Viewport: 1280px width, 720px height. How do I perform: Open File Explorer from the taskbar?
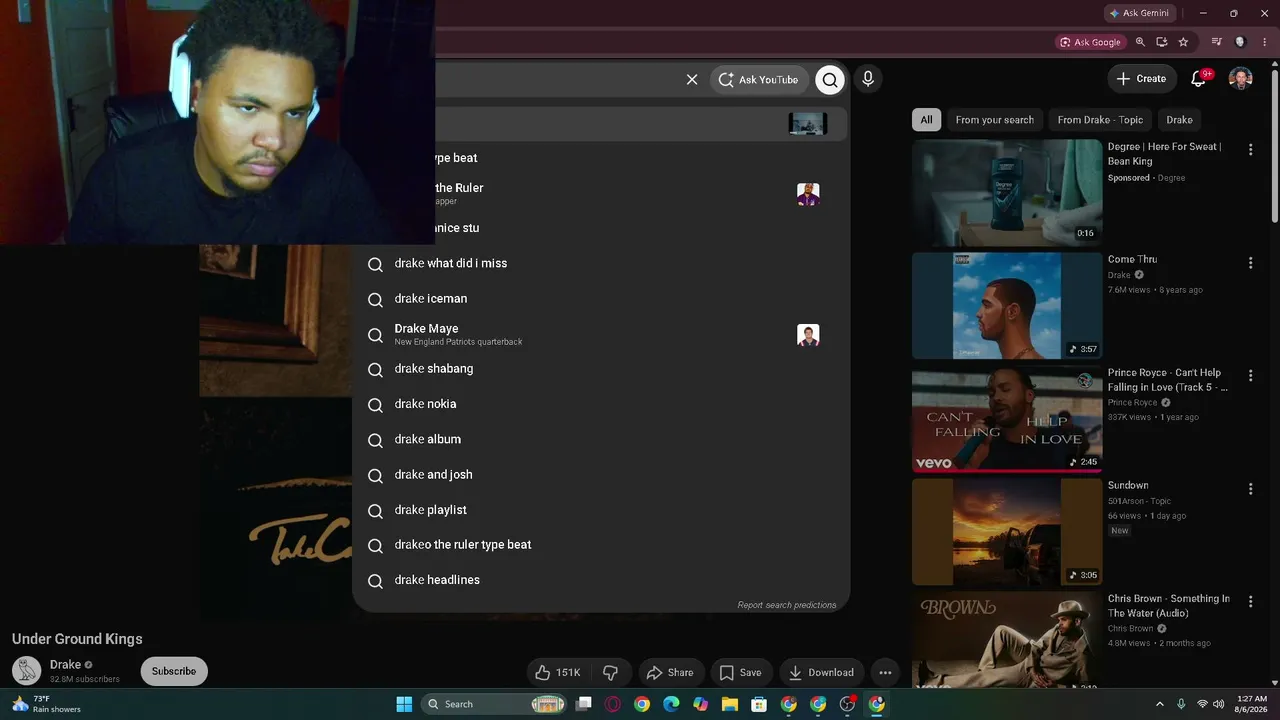(x=730, y=704)
